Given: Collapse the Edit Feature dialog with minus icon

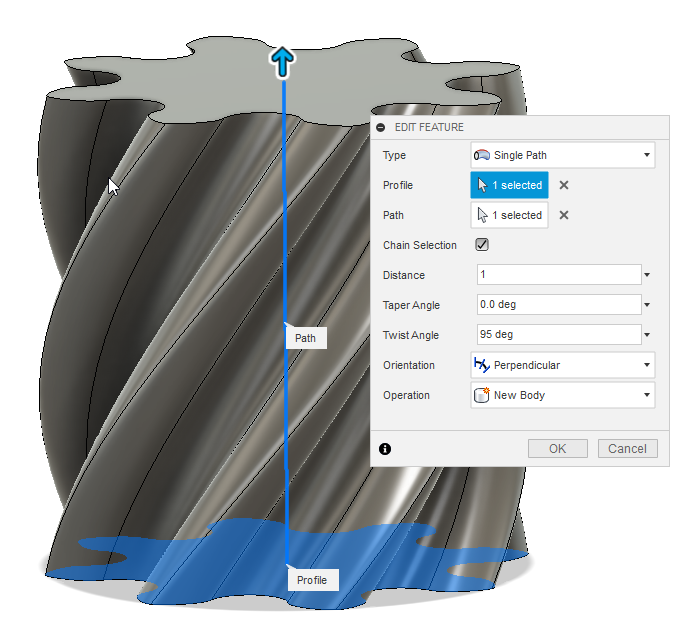Looking at the screenshot, I should click(380, 127).
